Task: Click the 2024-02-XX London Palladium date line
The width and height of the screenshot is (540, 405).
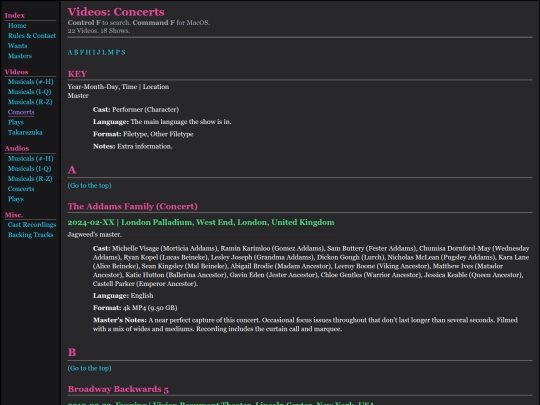Action: pos(201,222)
